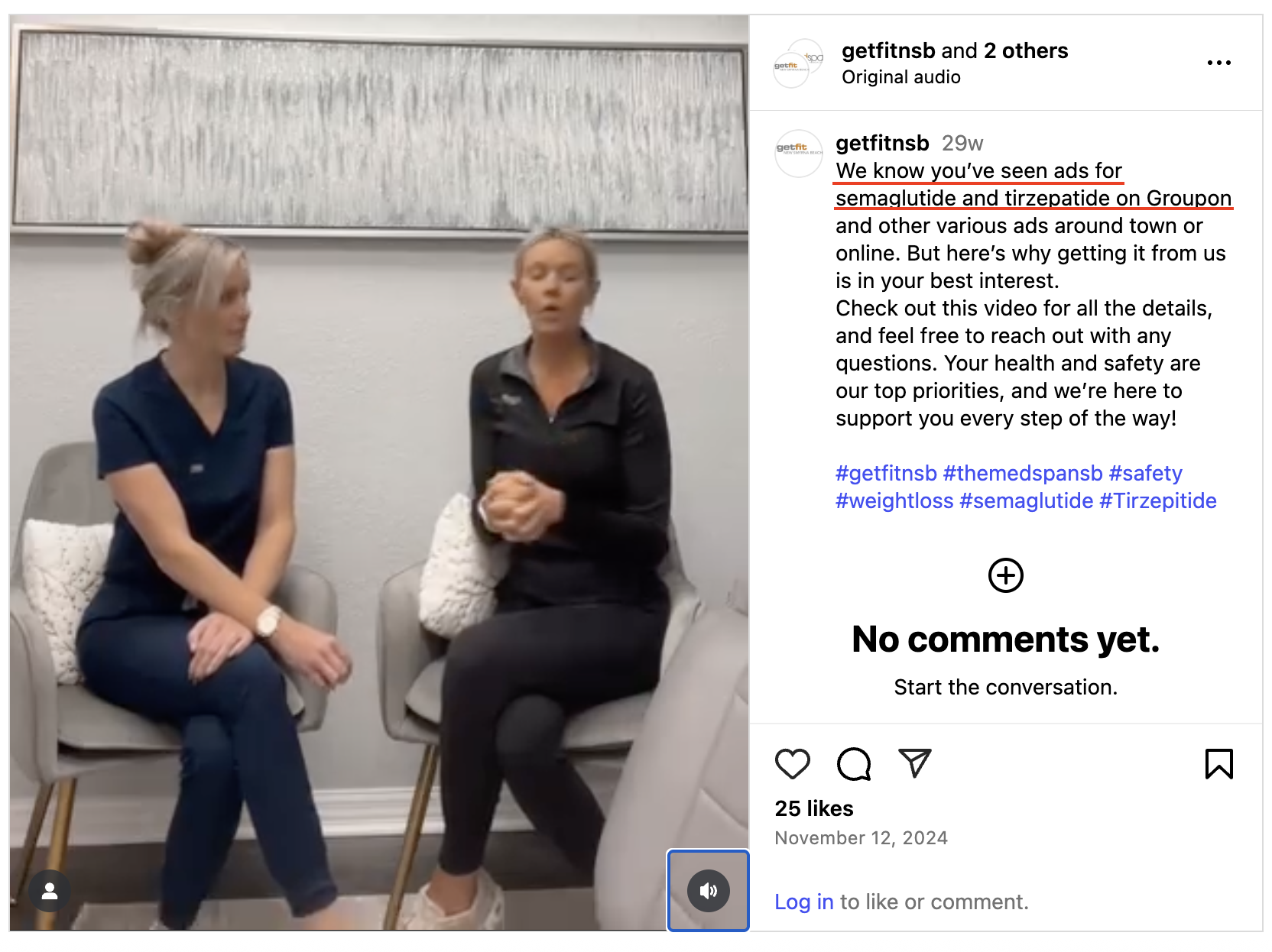
Task: Open the #Tirzepitide hashtag
Action: coord(1157,500)
